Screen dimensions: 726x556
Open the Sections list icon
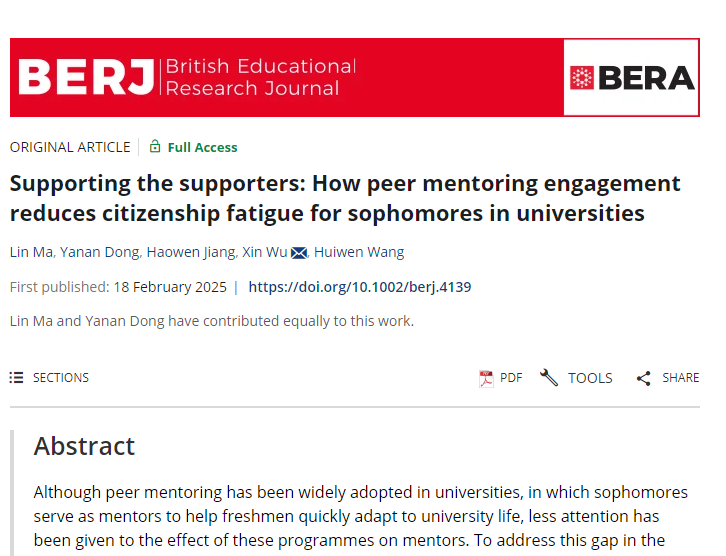point(16,378)
